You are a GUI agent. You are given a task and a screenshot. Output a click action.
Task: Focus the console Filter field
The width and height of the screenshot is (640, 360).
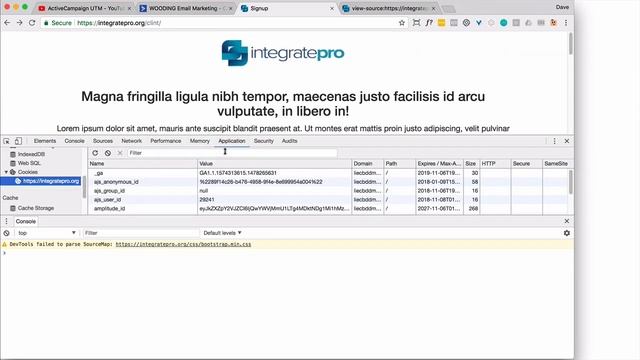[x=140, y=233]
